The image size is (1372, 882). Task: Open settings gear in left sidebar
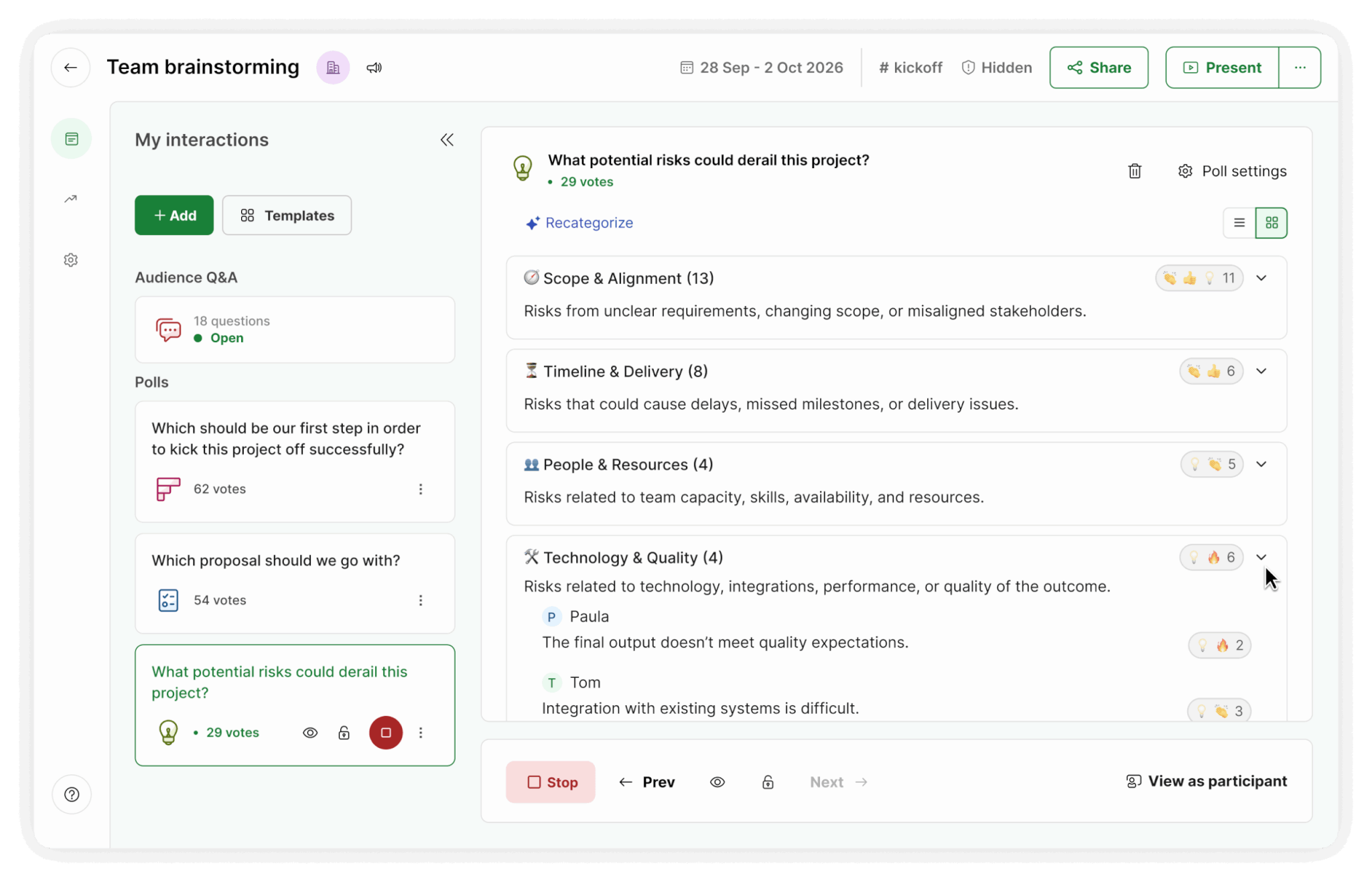pos(71,260)
